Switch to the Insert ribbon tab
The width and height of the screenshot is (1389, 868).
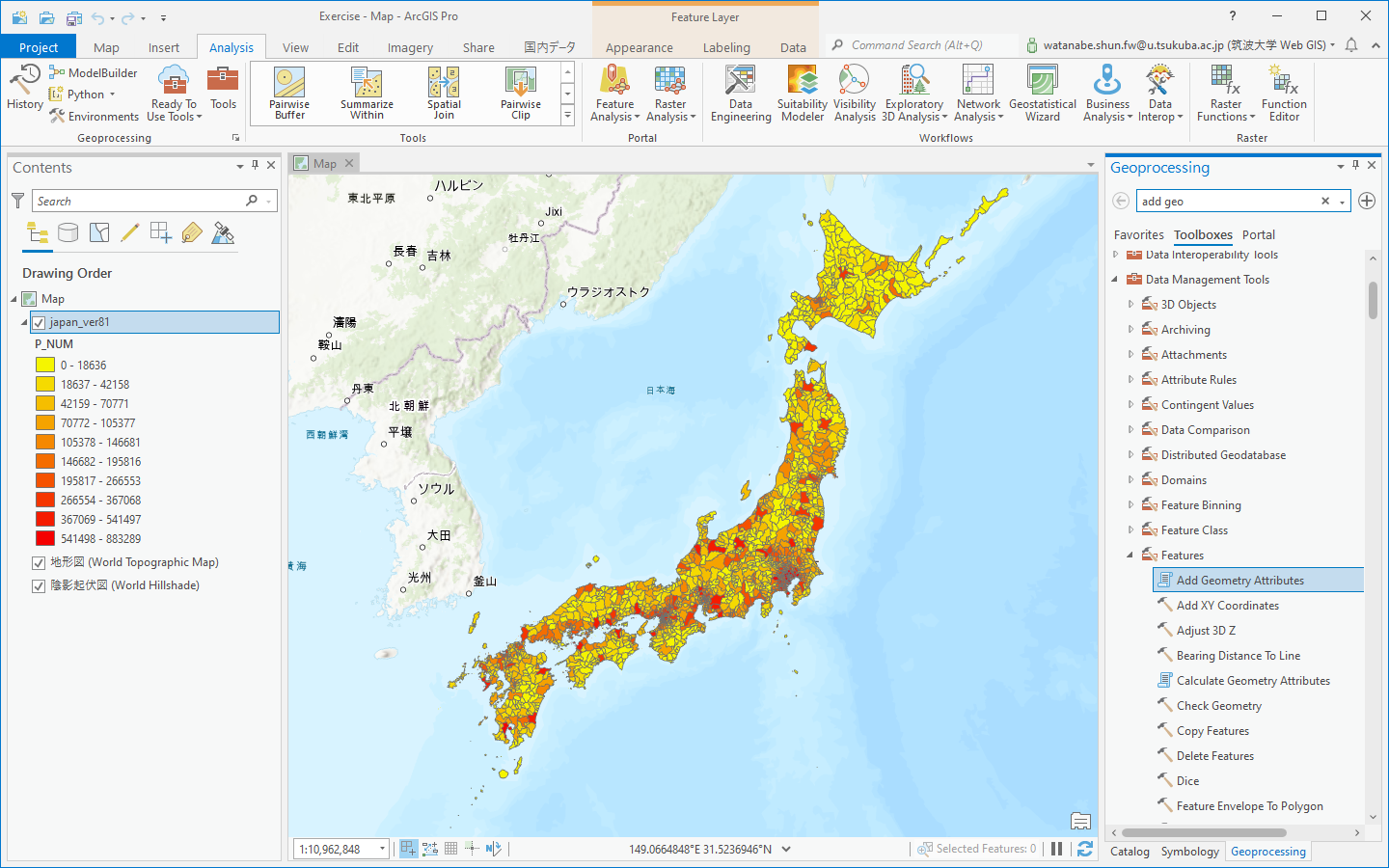[164, 47]
